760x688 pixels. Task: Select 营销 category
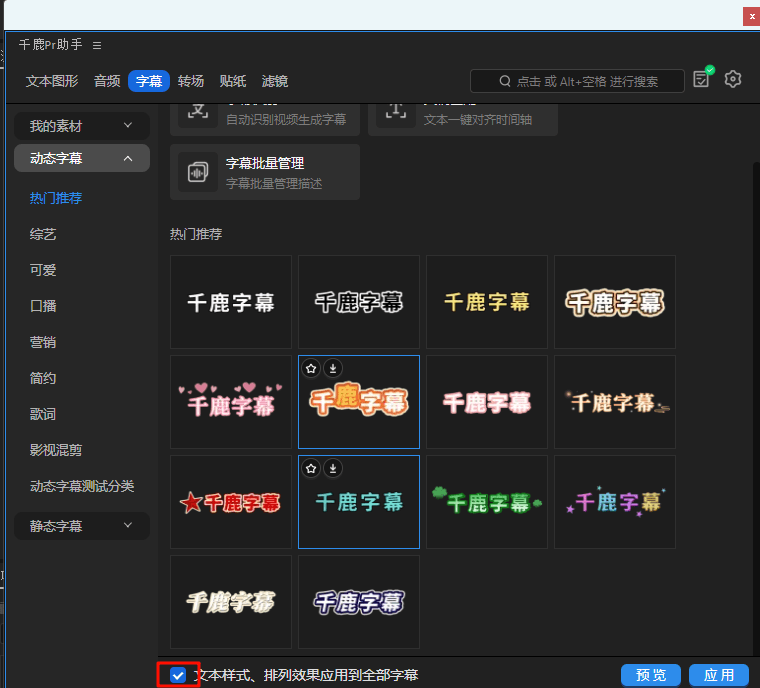pyautogui.click(x=43, y=342)
